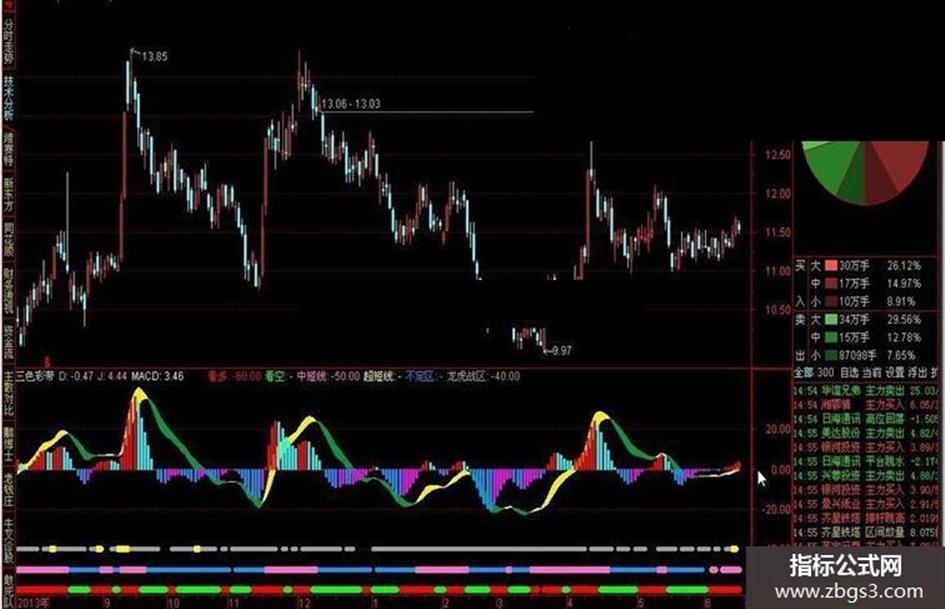This screenshot has height=609, width=945.
Task: Click the buy-small dark red swatch 10万手
Action: 831,301
